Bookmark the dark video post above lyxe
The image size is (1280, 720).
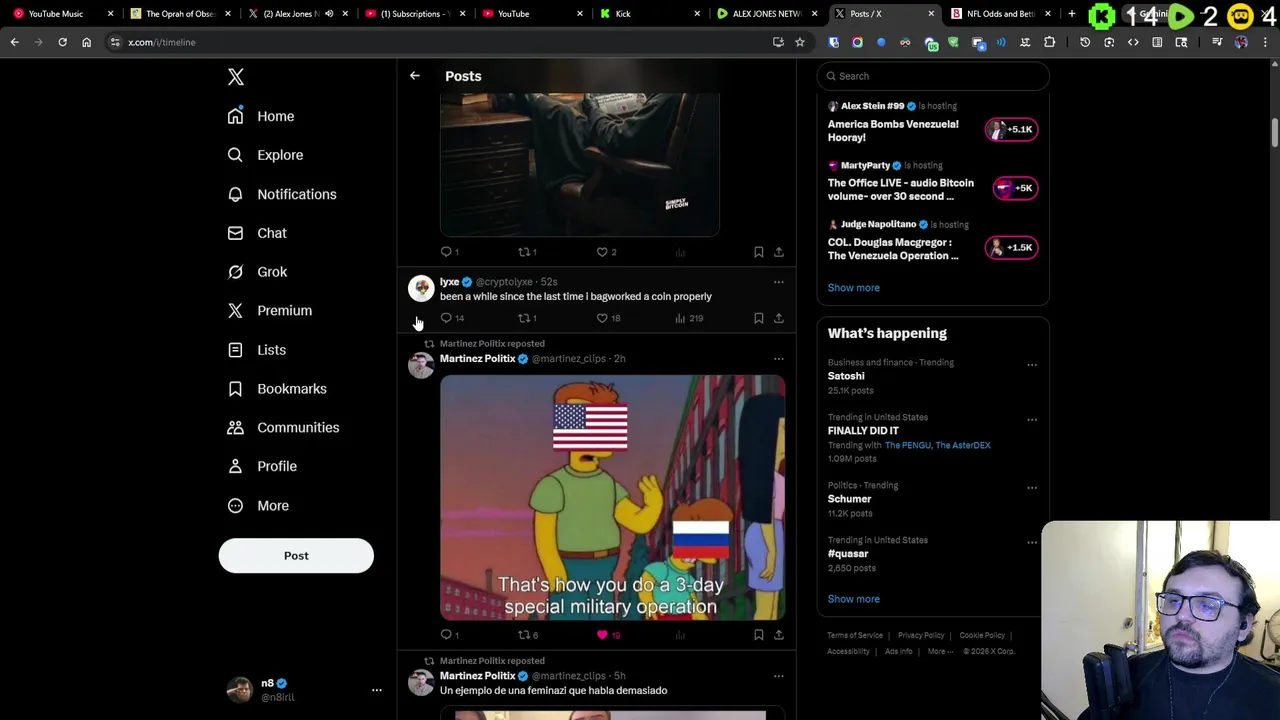(x=758, y=252)
